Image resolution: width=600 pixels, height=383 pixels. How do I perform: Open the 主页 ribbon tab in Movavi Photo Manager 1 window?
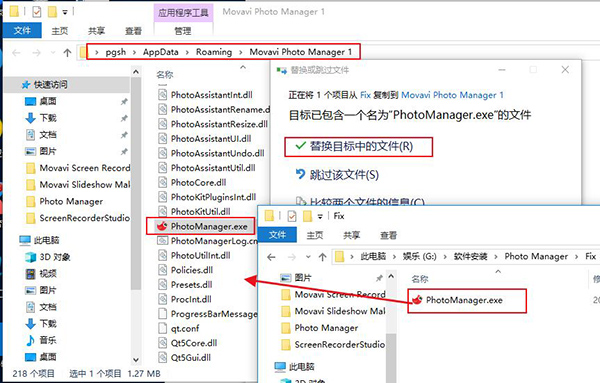[60, 31]
